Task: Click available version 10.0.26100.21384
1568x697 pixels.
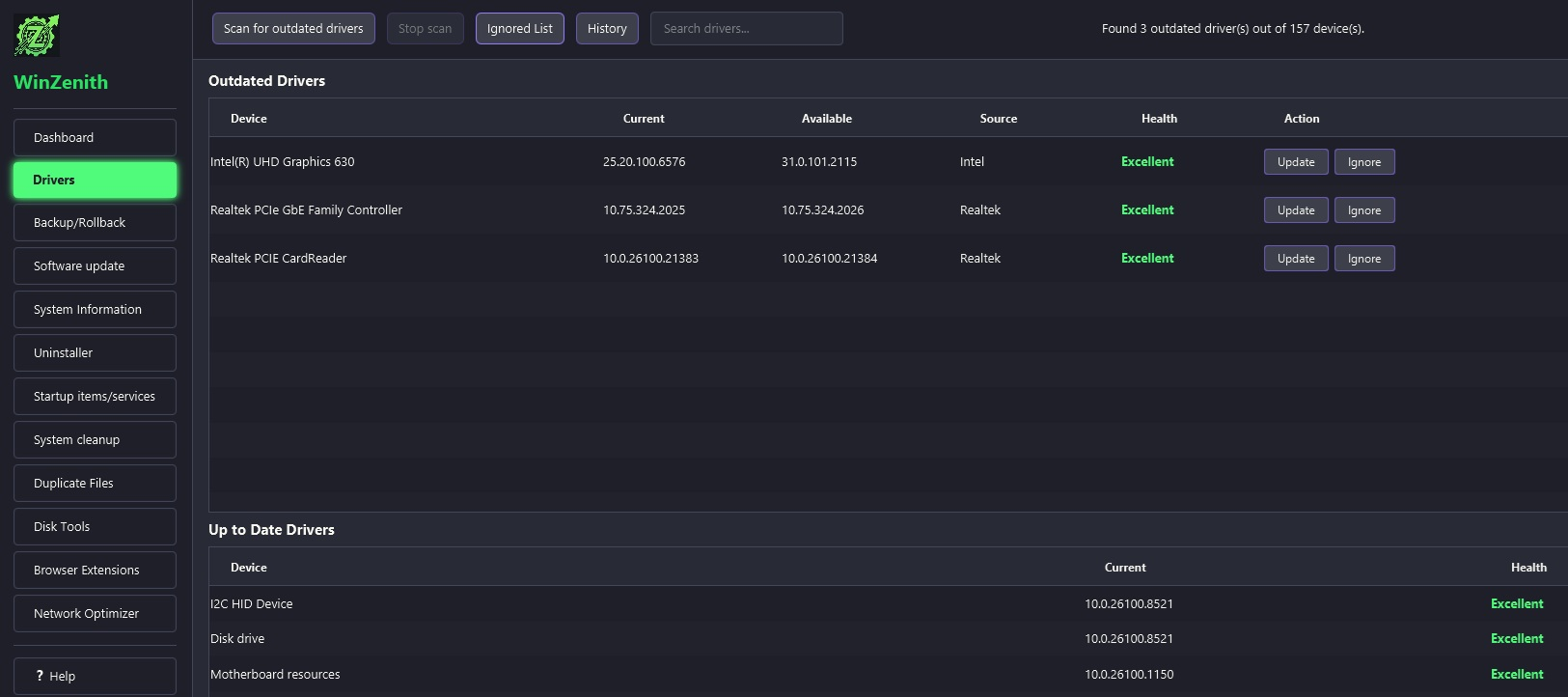Action: pyautogui.click(x=830, y=258)
